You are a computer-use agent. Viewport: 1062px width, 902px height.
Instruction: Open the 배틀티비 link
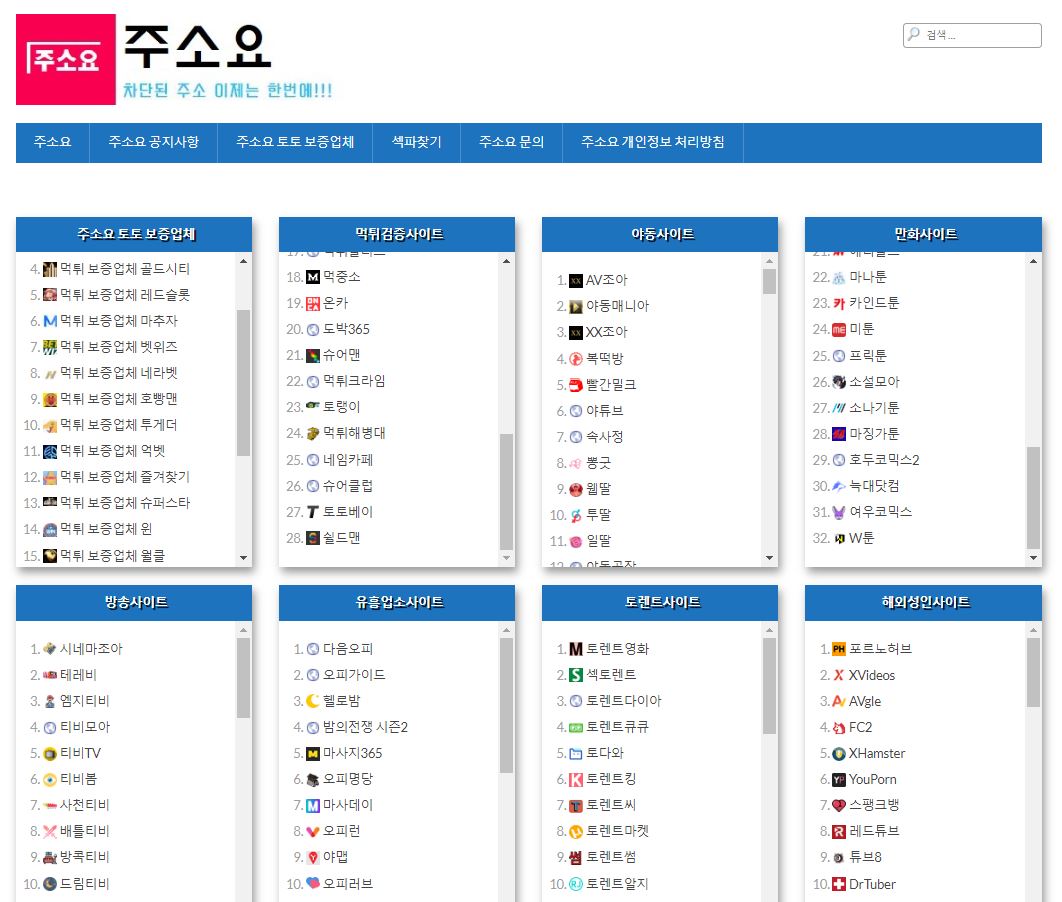pyautogui.click(x=85, y=832)
